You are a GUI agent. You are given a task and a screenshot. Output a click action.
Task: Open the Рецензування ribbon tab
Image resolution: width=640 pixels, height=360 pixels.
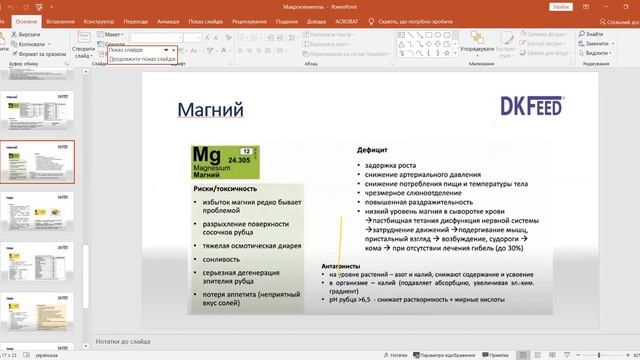[x=249, y=22]
